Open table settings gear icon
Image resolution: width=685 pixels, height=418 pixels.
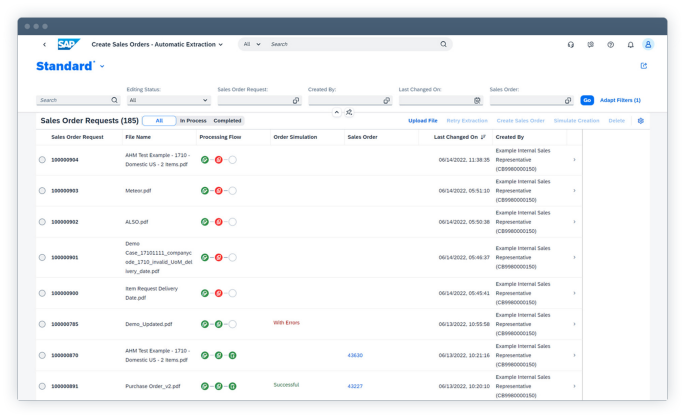click(641, 121)
